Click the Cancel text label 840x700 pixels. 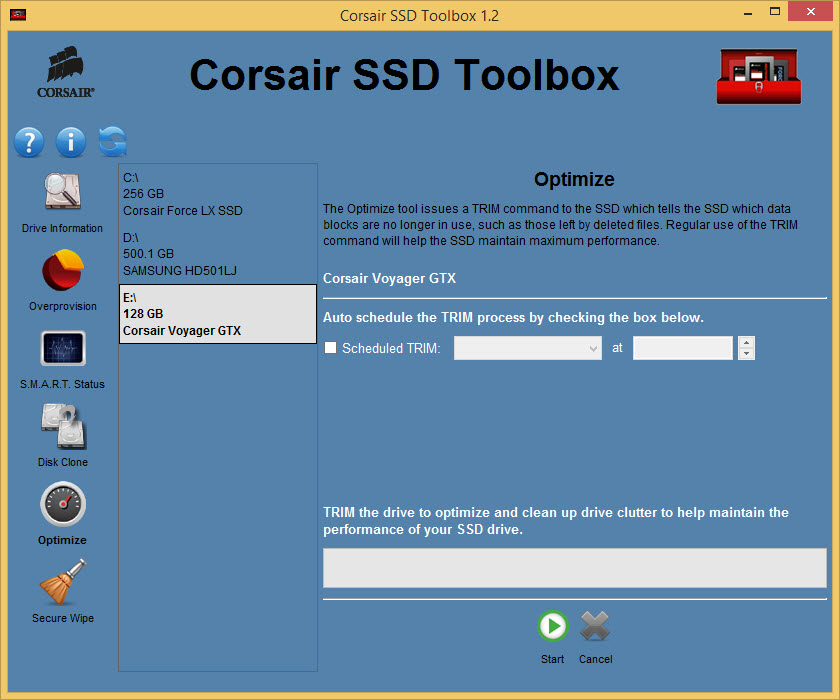click(595, 659)
